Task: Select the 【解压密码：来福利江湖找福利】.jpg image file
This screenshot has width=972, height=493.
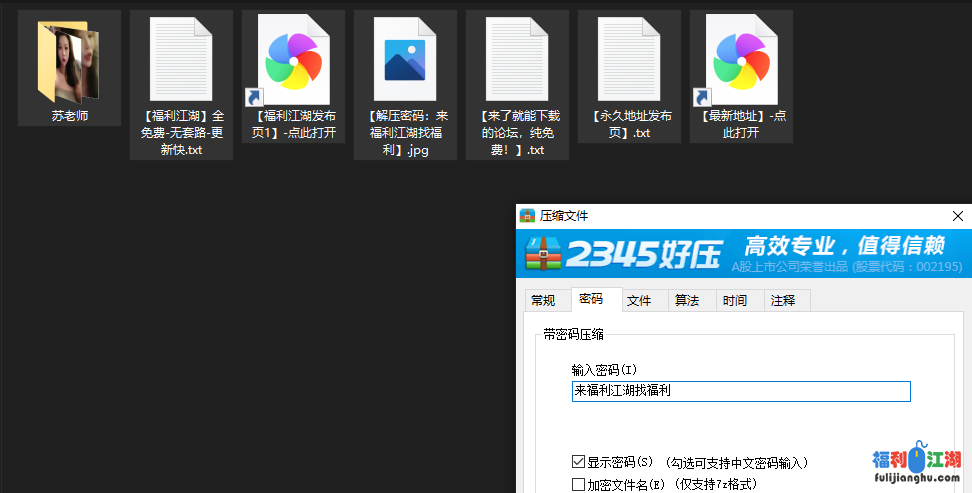Action: click(405, 60)
